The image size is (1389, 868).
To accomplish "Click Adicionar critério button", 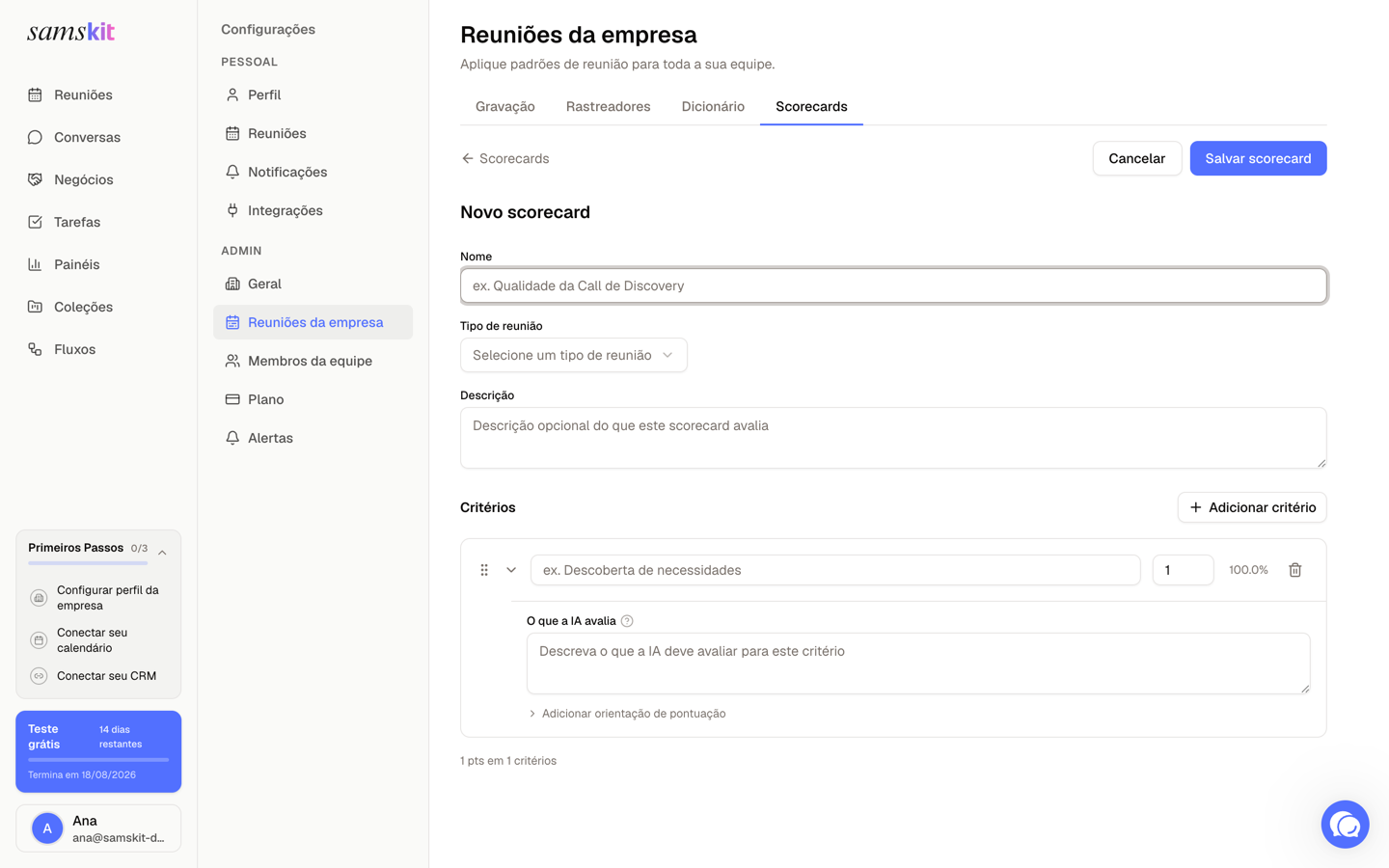I will tap(1252, 507).
